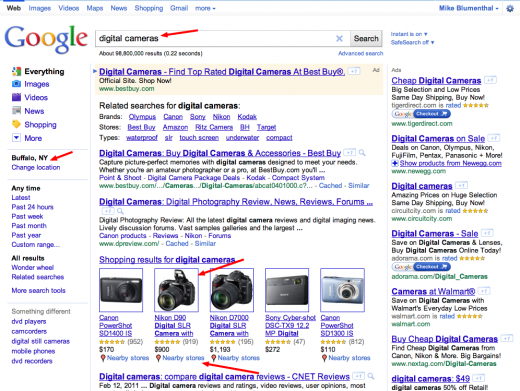The width and height of the screenshot is (520, 391).
Task: Click the waterproof type related search
Action: (142, 138)
